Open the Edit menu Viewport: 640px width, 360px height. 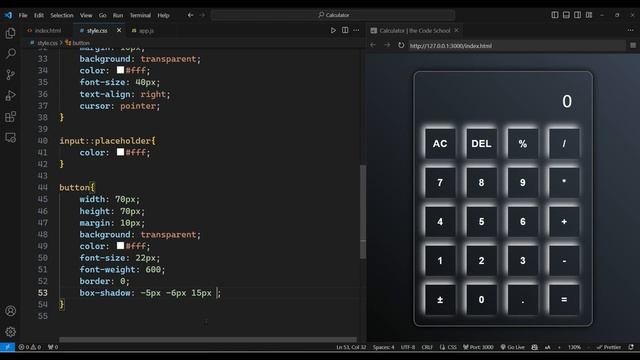pyautogui.click(x=39, y=15)
